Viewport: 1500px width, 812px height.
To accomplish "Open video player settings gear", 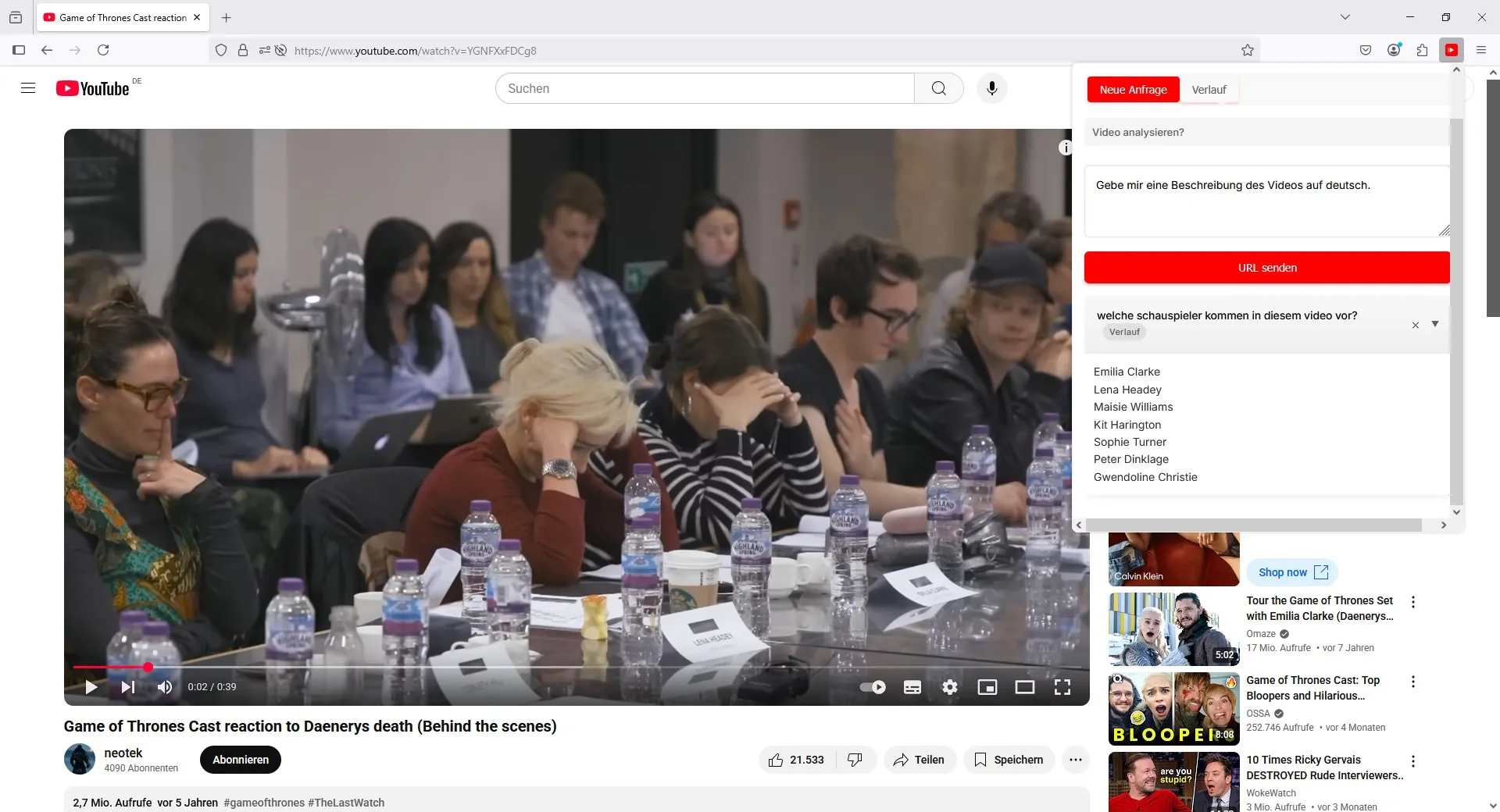I will click(950, 687).
